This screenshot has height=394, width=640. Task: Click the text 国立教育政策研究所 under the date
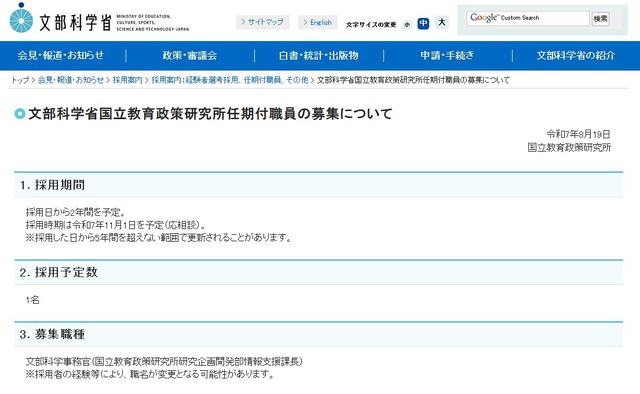point(569,147)
